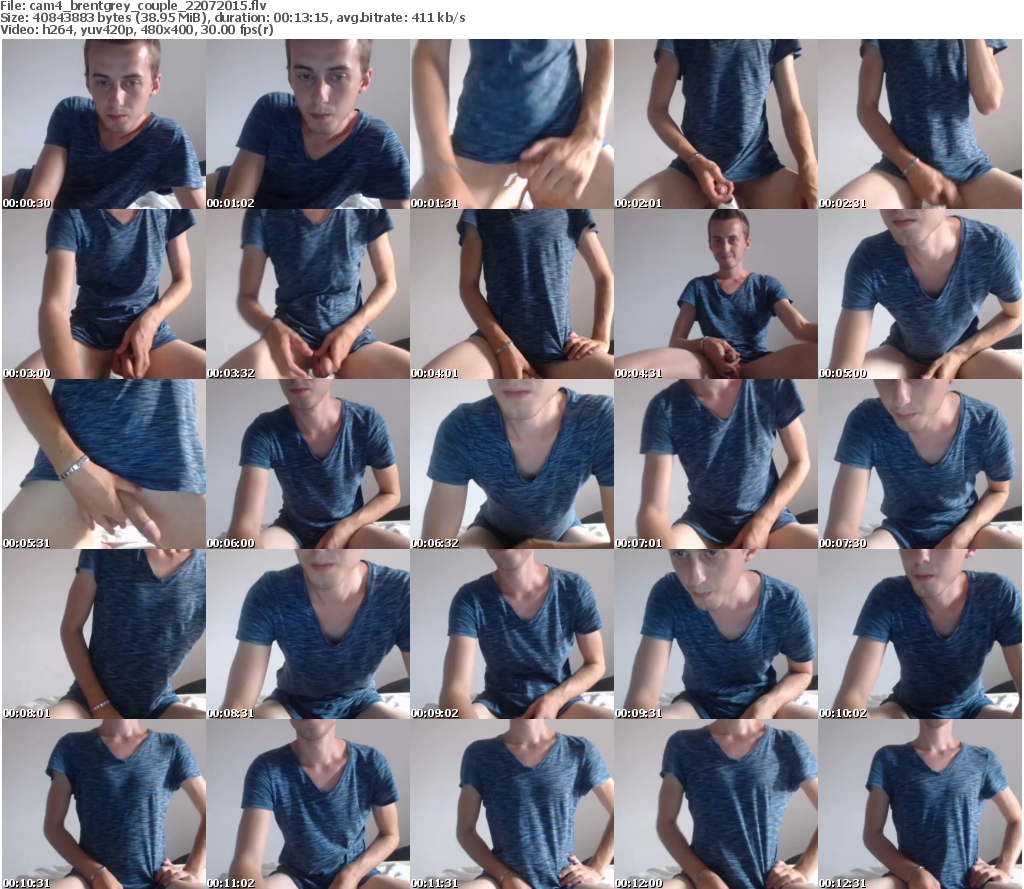Select the thumbnail marked 00:10:02
The height and width of the screenshot is (889, 1024).
click(x=920, y=634)
